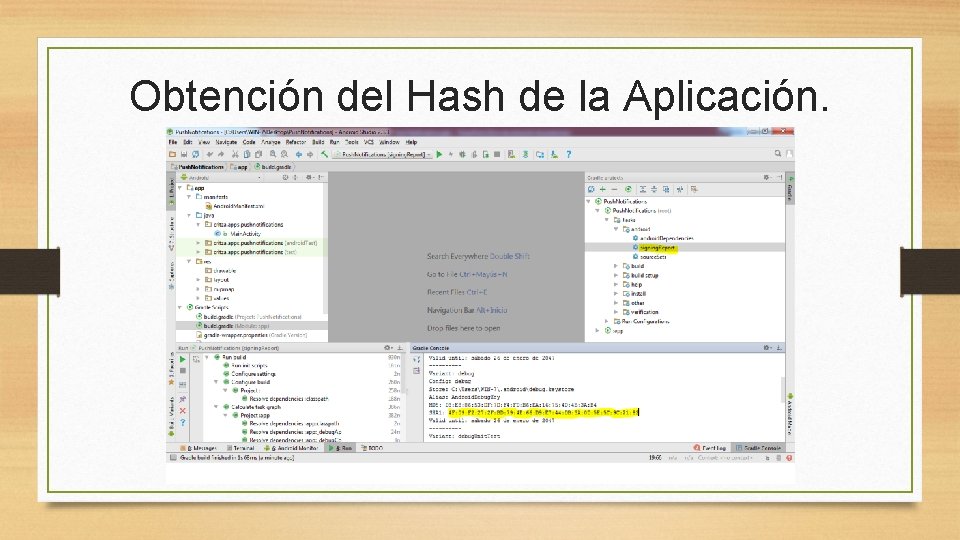The image size is (960, 540).
Task: Click the gear settings icon in Gradle Console header
Action: coord(767,348)
